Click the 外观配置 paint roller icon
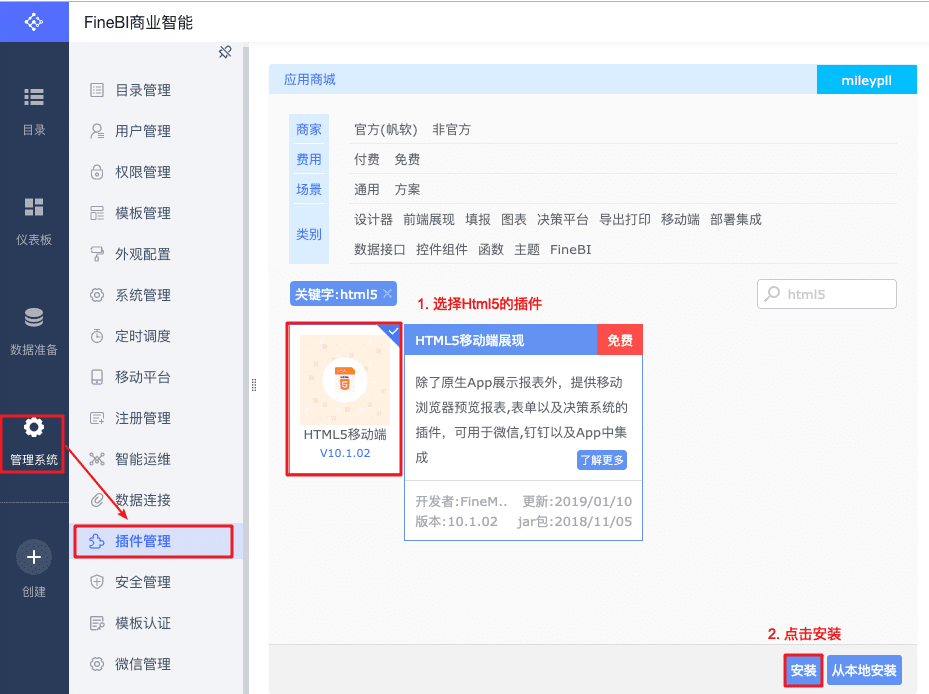The image size is (929, 694). (x=97, y=254)
